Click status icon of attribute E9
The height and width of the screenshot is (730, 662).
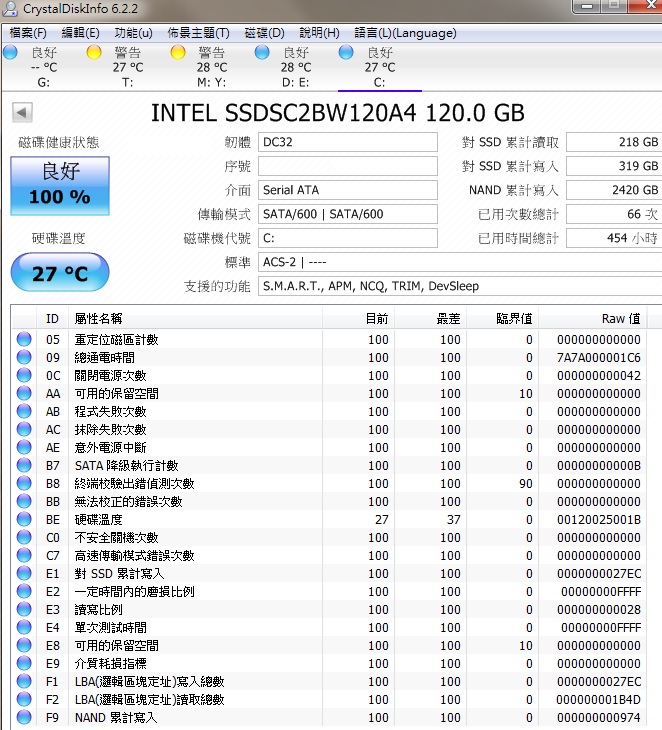[x=24, y=663]
